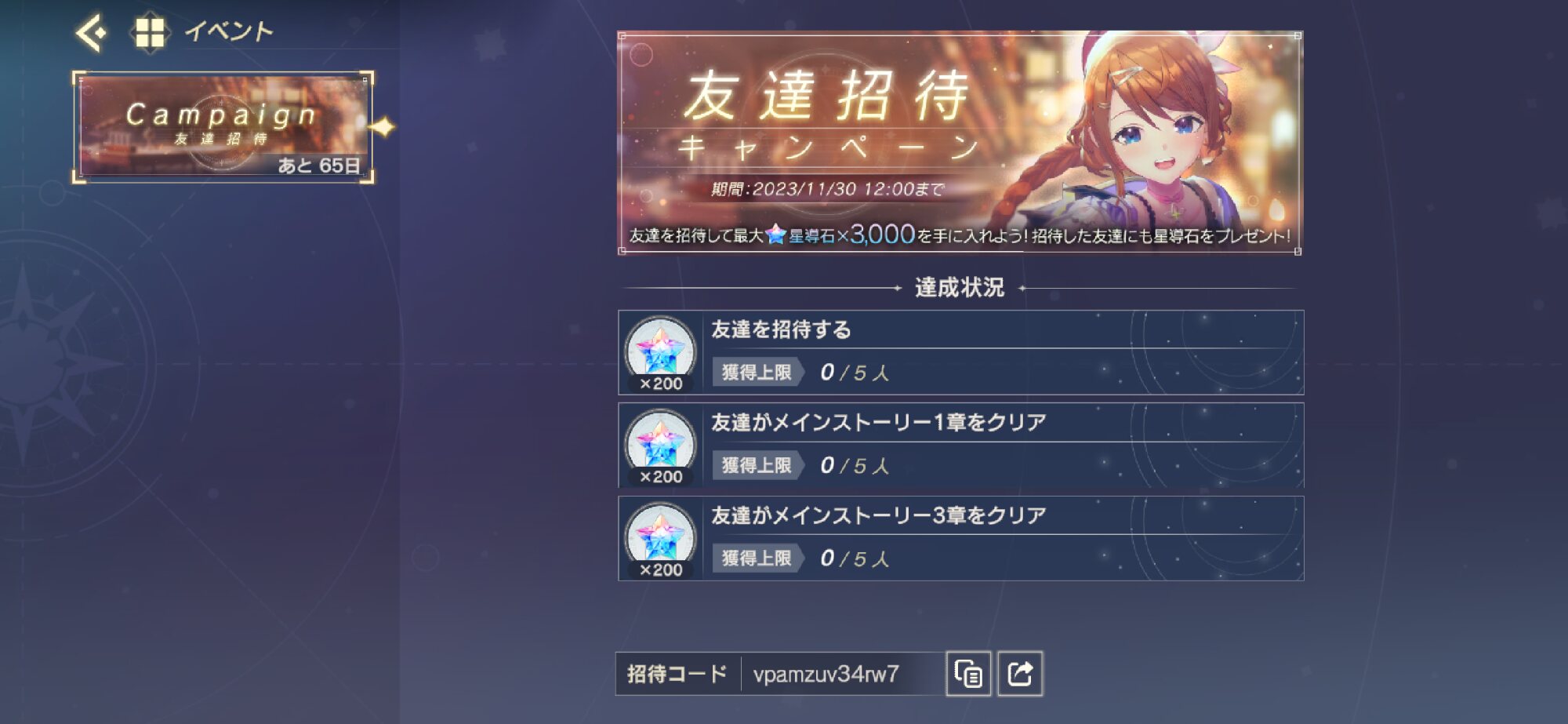The height and width of the screenshot is (724, 1568).
Task: Copy the invitation code with the copy icon
Action: coord(968,674)
